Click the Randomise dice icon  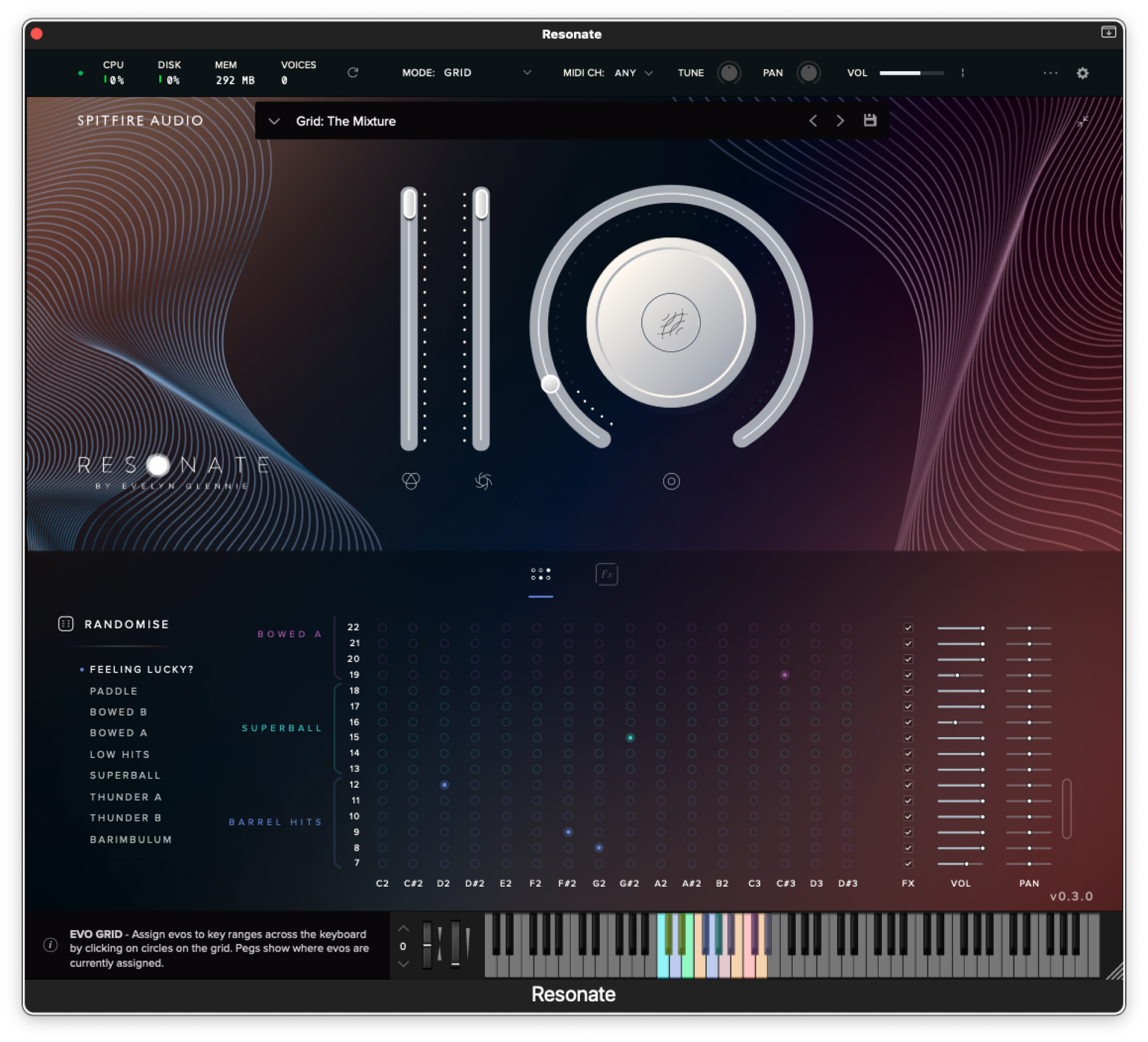point(66,624)
